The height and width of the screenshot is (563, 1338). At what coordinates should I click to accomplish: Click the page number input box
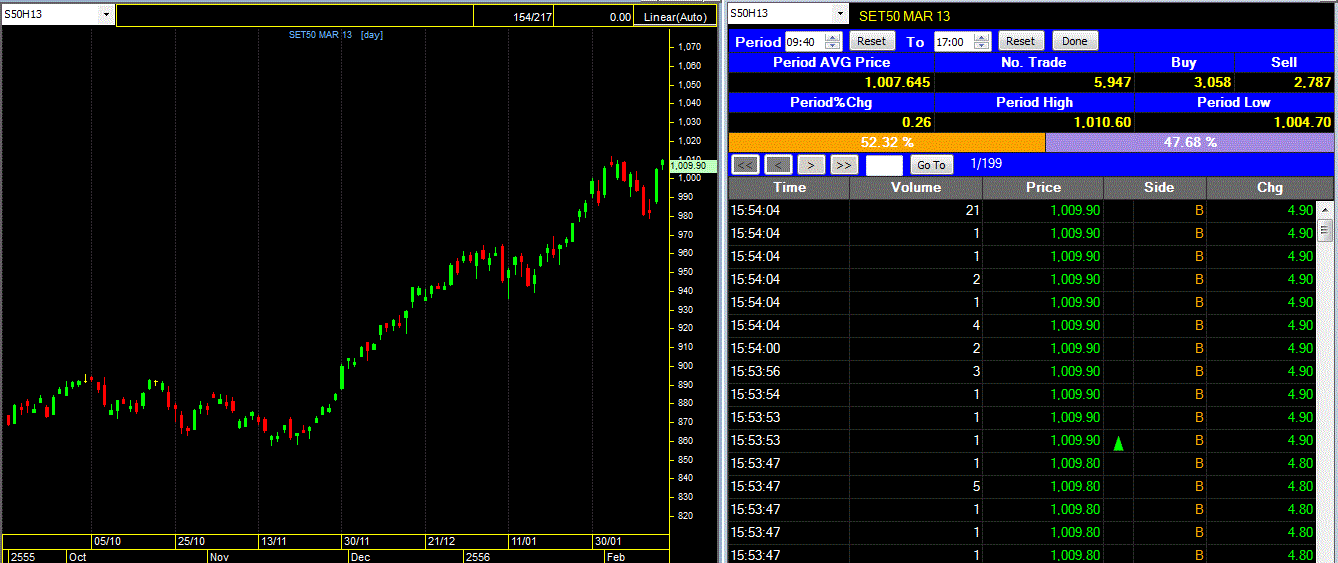[x=884, y=165]
